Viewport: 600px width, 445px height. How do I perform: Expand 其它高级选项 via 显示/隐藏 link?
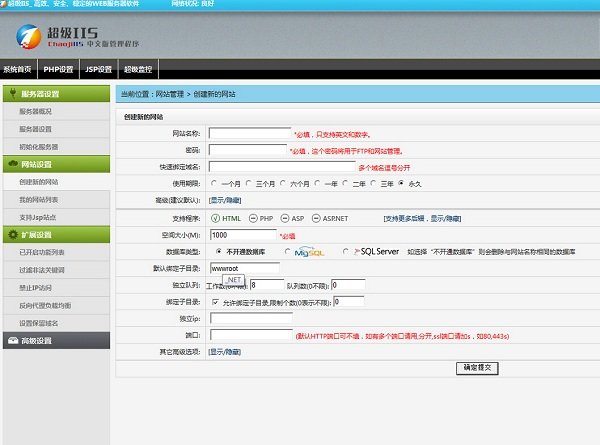[224, 352]
